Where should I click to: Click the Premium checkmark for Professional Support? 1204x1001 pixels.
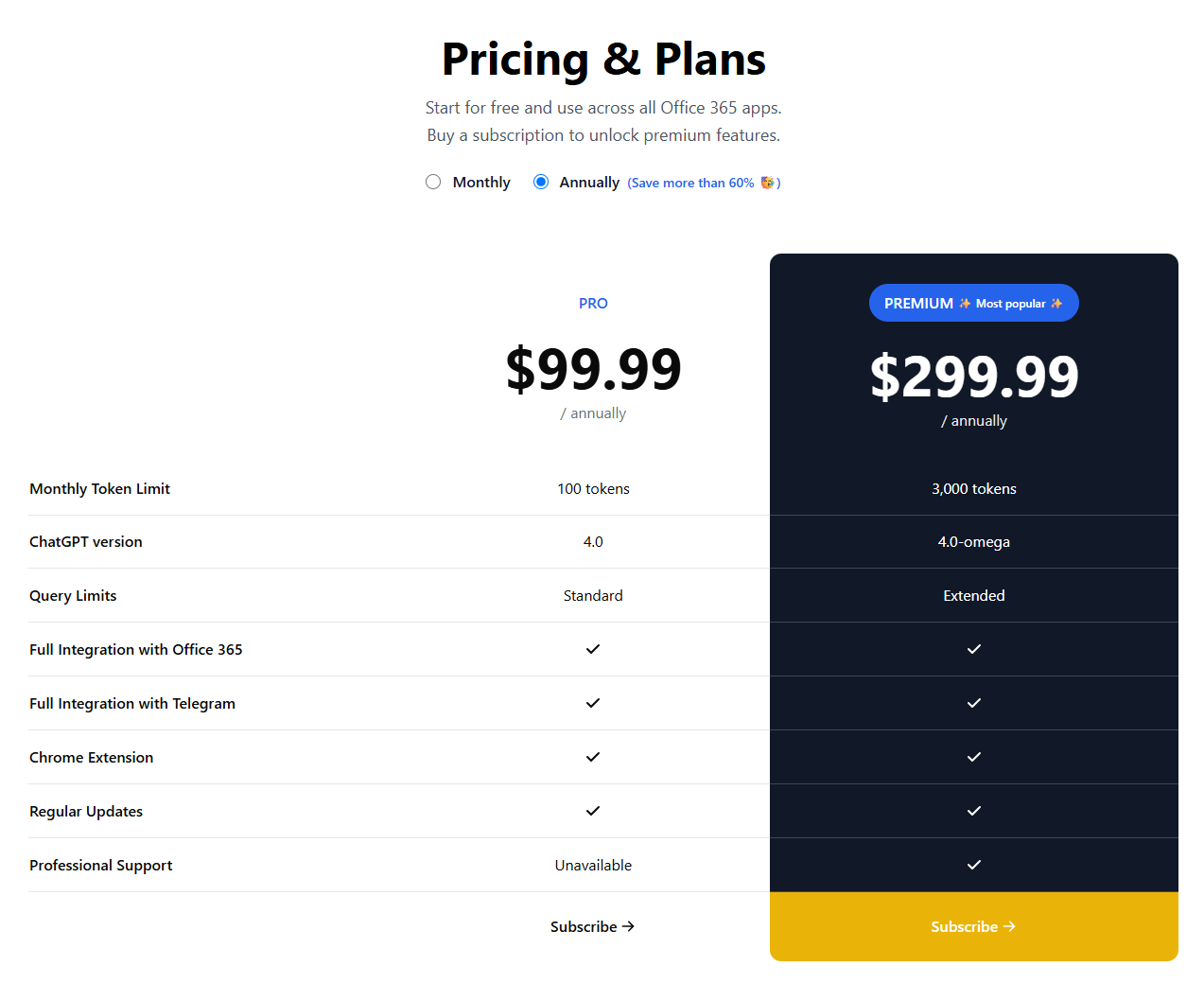point(974,865)
